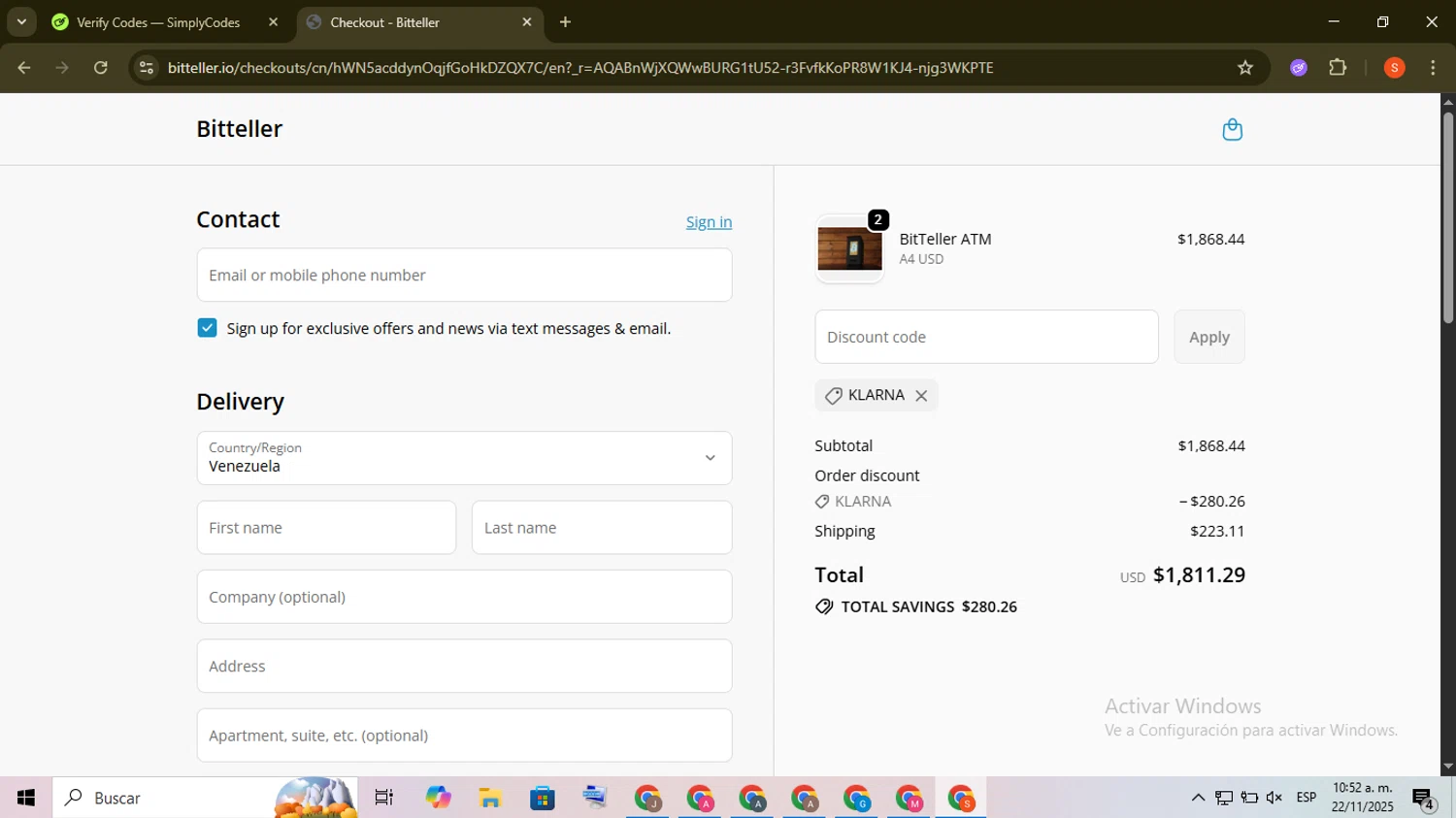Open a new browser tab
This screenshot has height=818, width=1456.
click(566, 22)
